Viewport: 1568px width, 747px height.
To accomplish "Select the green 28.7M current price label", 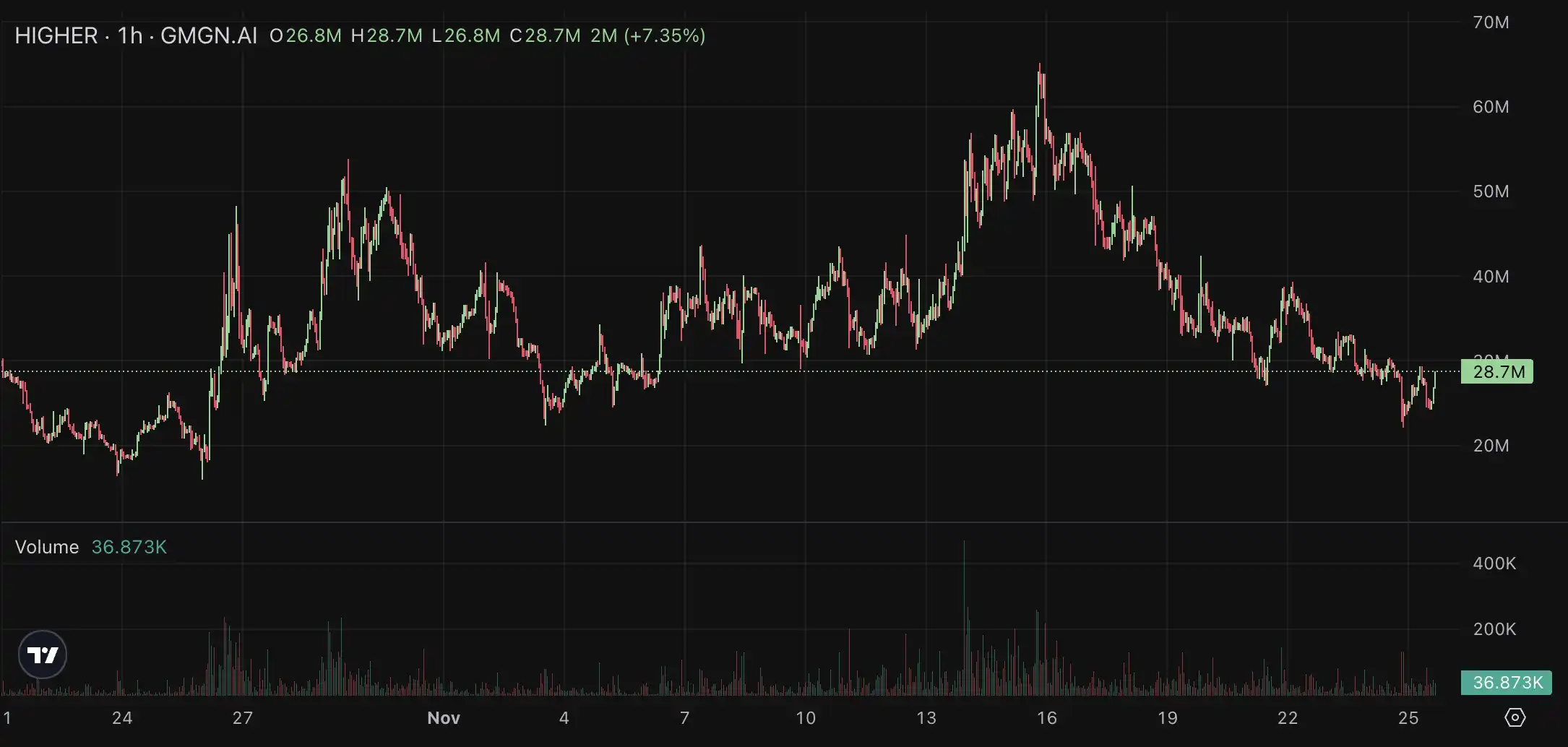I will pos(1497,372).
